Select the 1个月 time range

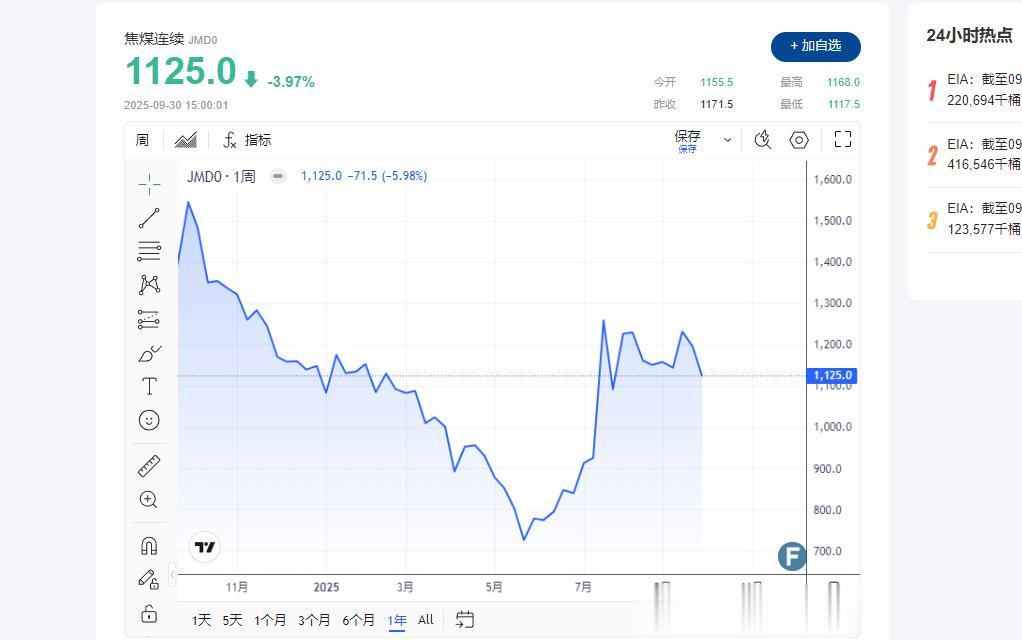tap(270, 620)
